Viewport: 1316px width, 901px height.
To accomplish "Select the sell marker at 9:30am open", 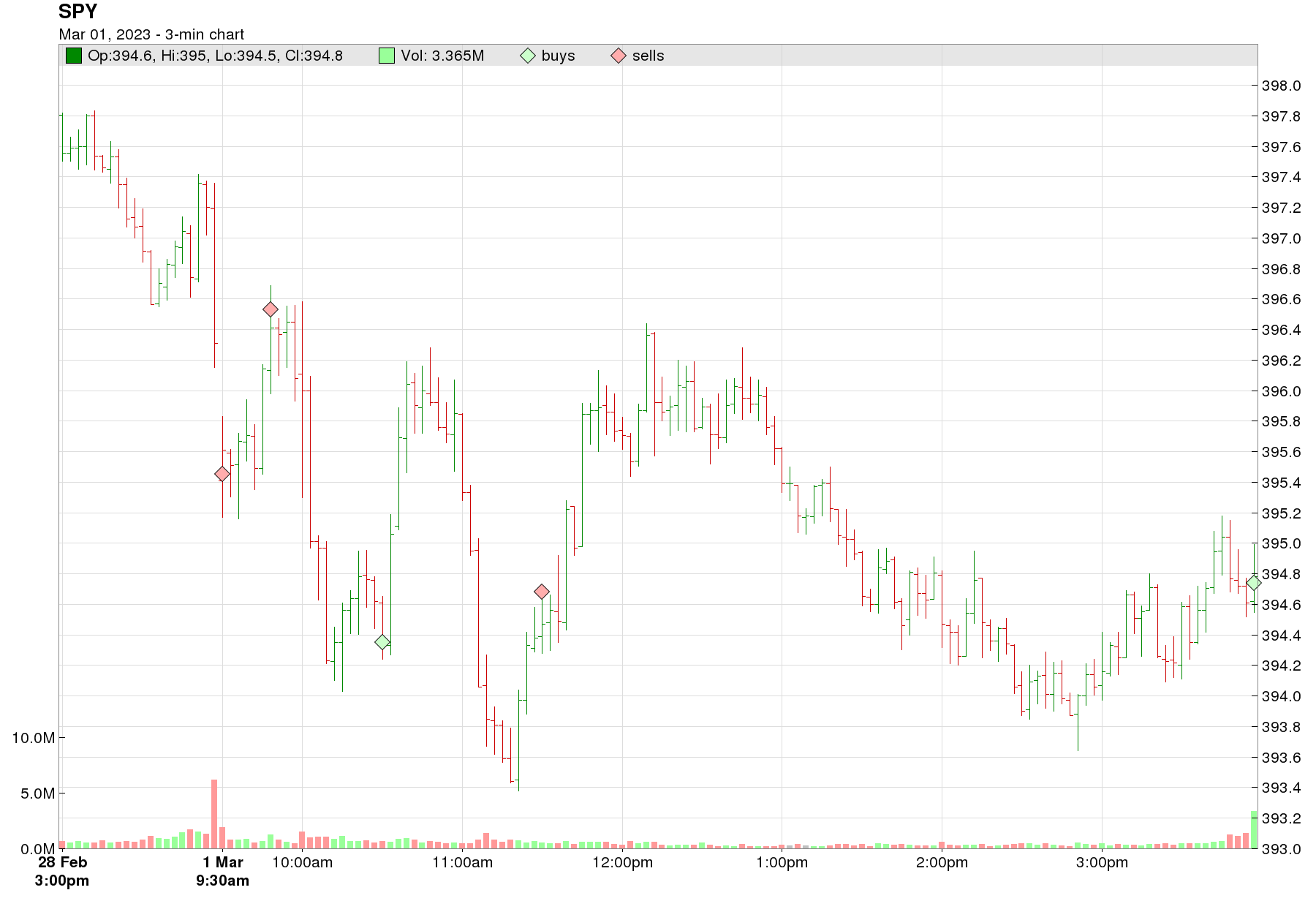I will [x=222, y=474].
